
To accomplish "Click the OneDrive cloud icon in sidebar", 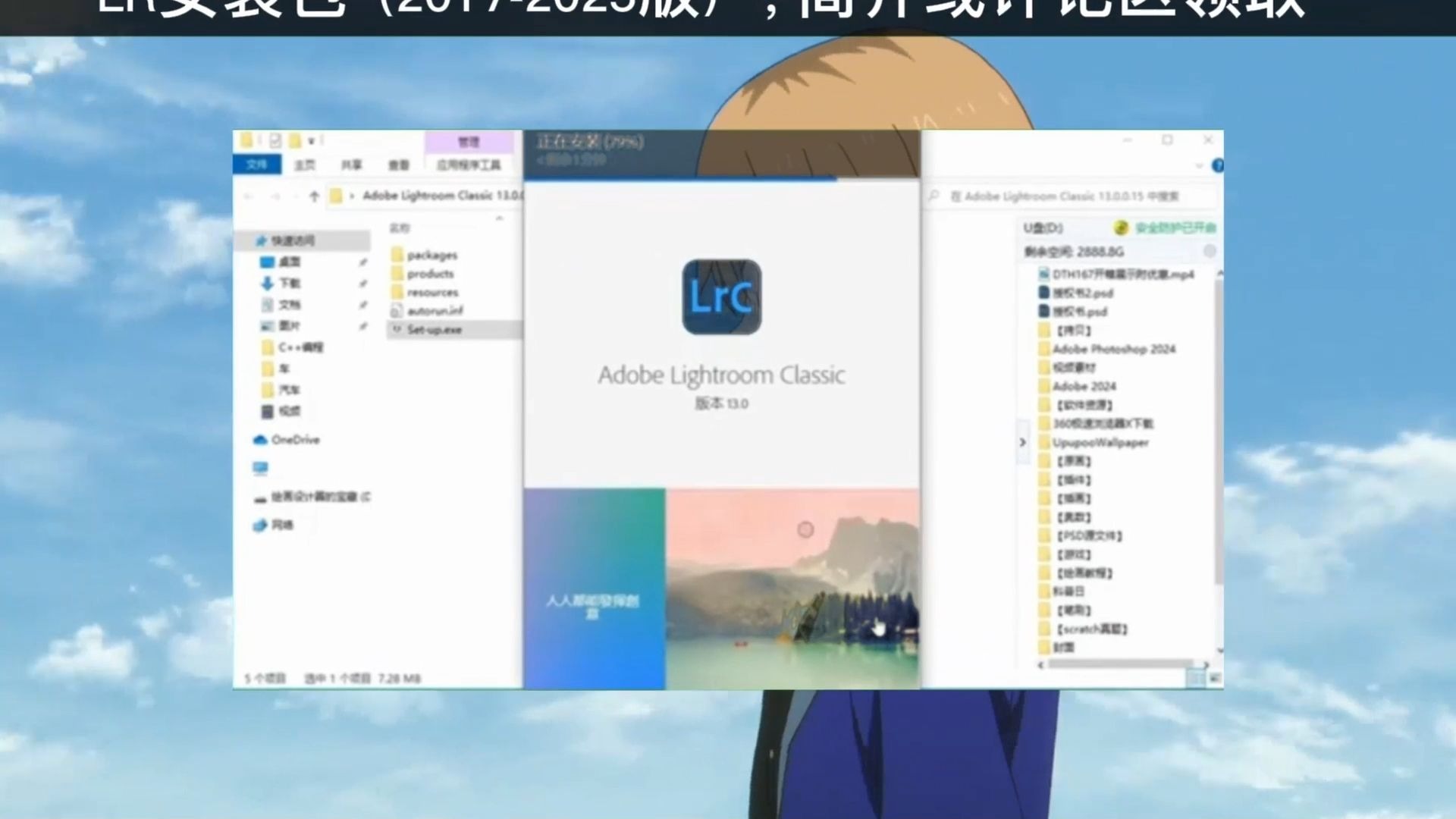I will 260,440.
